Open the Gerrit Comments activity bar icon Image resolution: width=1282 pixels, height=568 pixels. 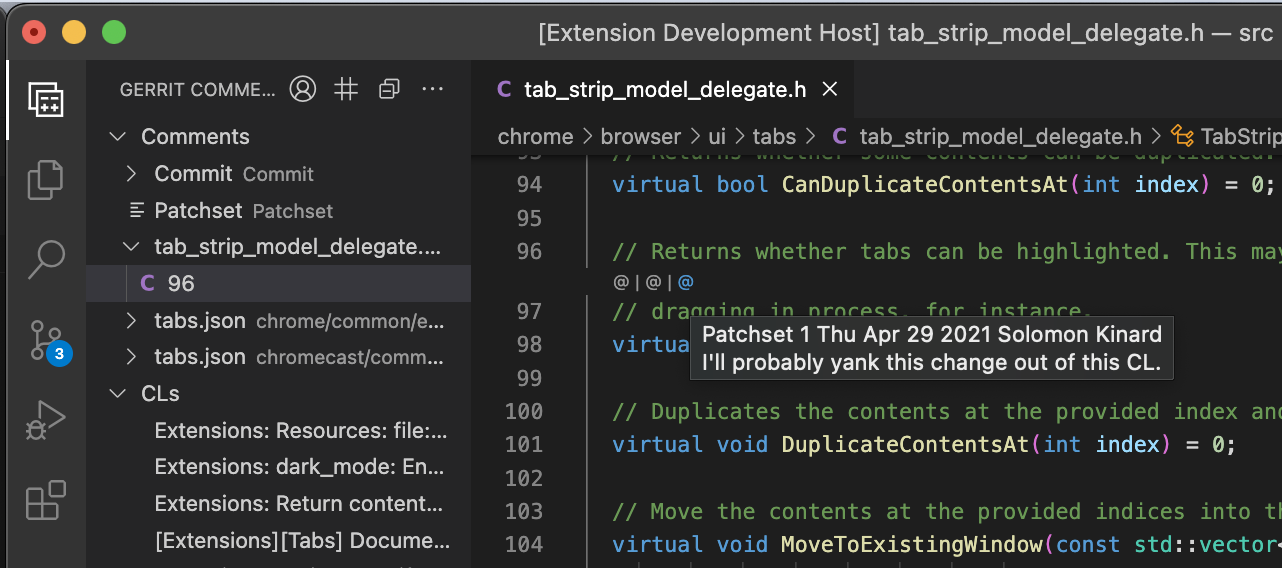point(45,99)
